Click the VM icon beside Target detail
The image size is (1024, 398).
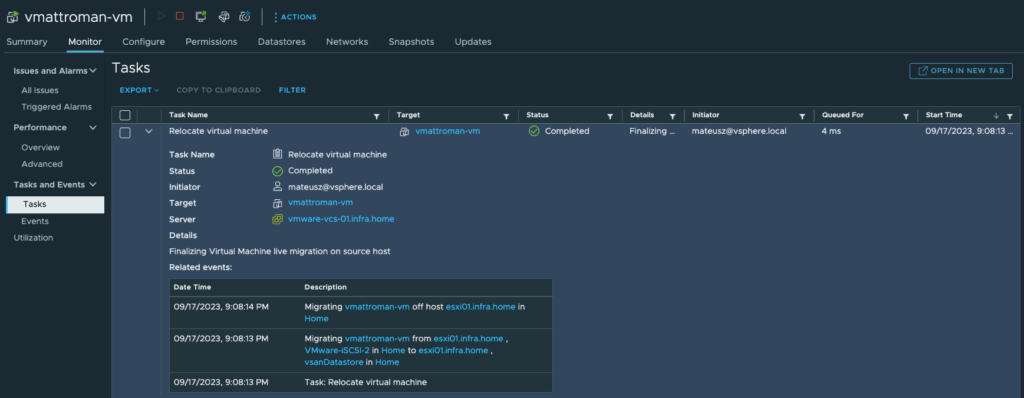click(277, 203)
